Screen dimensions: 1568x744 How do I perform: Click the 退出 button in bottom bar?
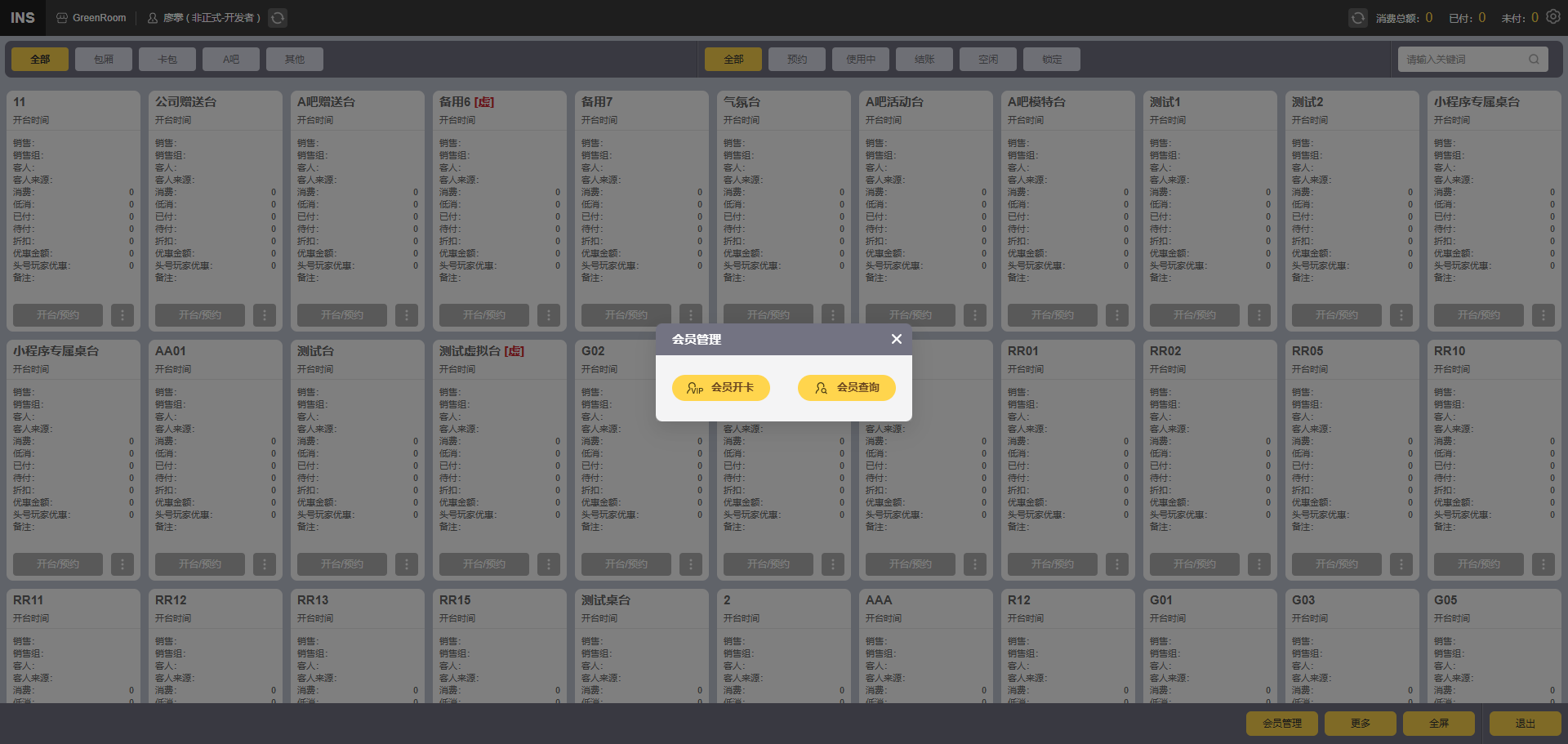click(x=1526, y=724)
